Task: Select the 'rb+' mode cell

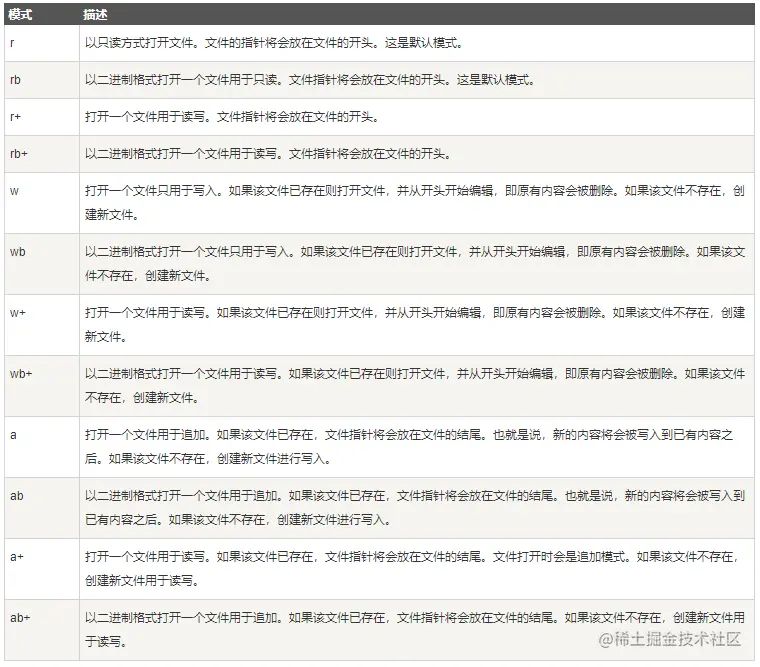Action: [x=42, y=154]
